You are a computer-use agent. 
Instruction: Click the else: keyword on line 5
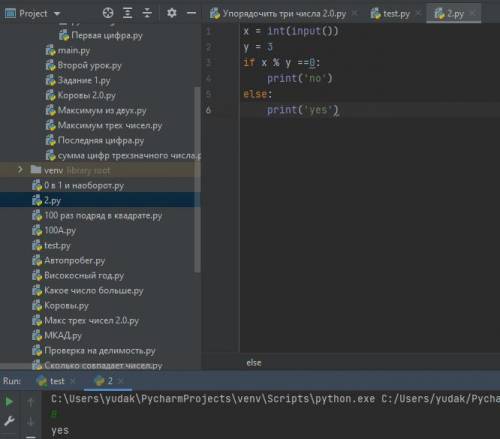(257, 94)
